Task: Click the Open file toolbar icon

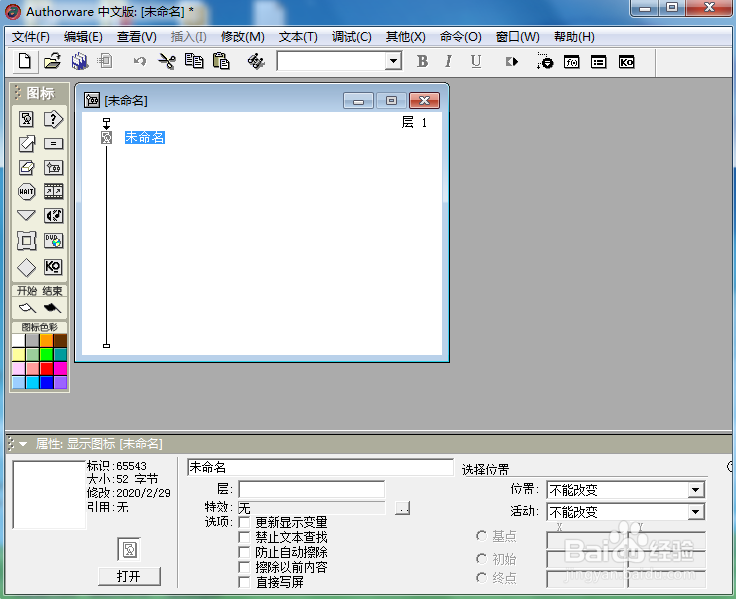Action: (53, 61)
